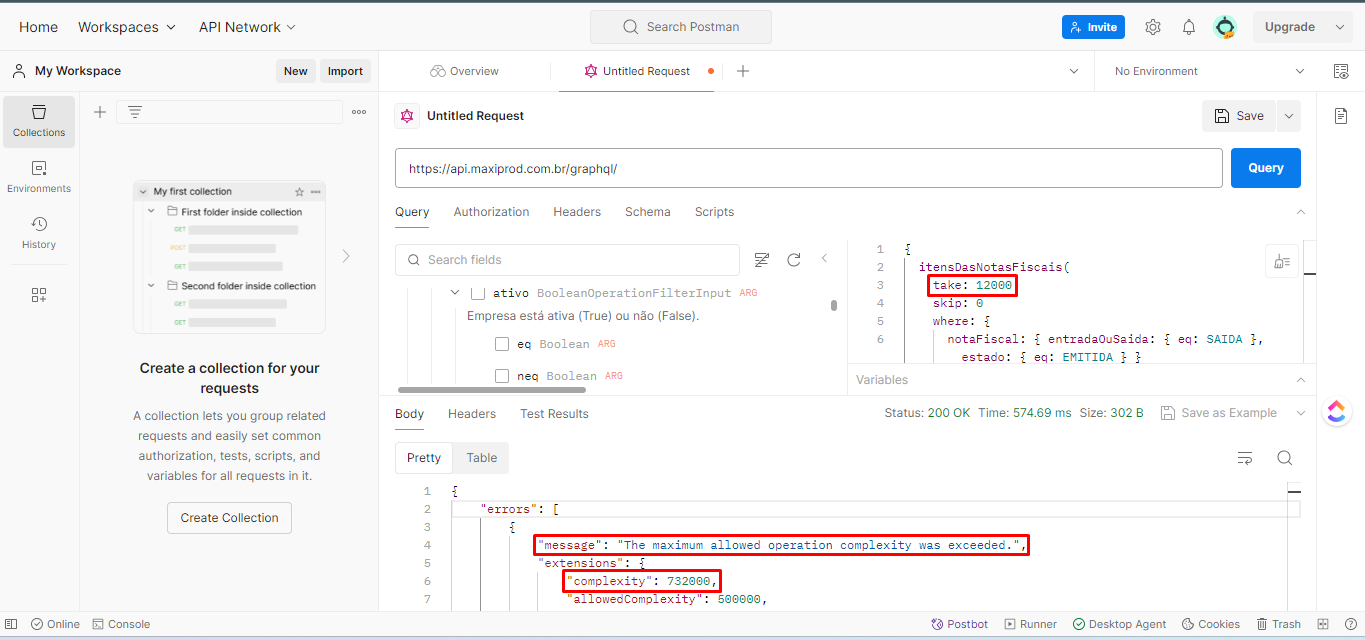Click the Search Postman box

point(681,27)
